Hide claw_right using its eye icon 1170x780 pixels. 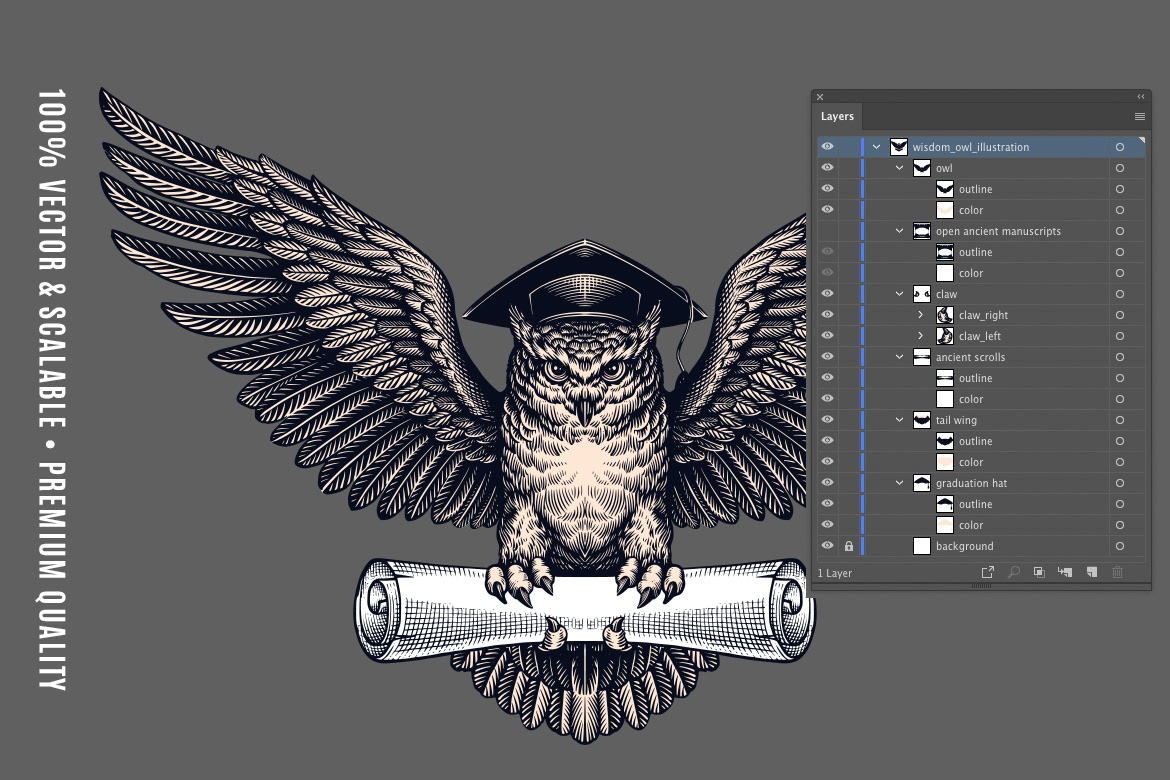coord(828,314)
